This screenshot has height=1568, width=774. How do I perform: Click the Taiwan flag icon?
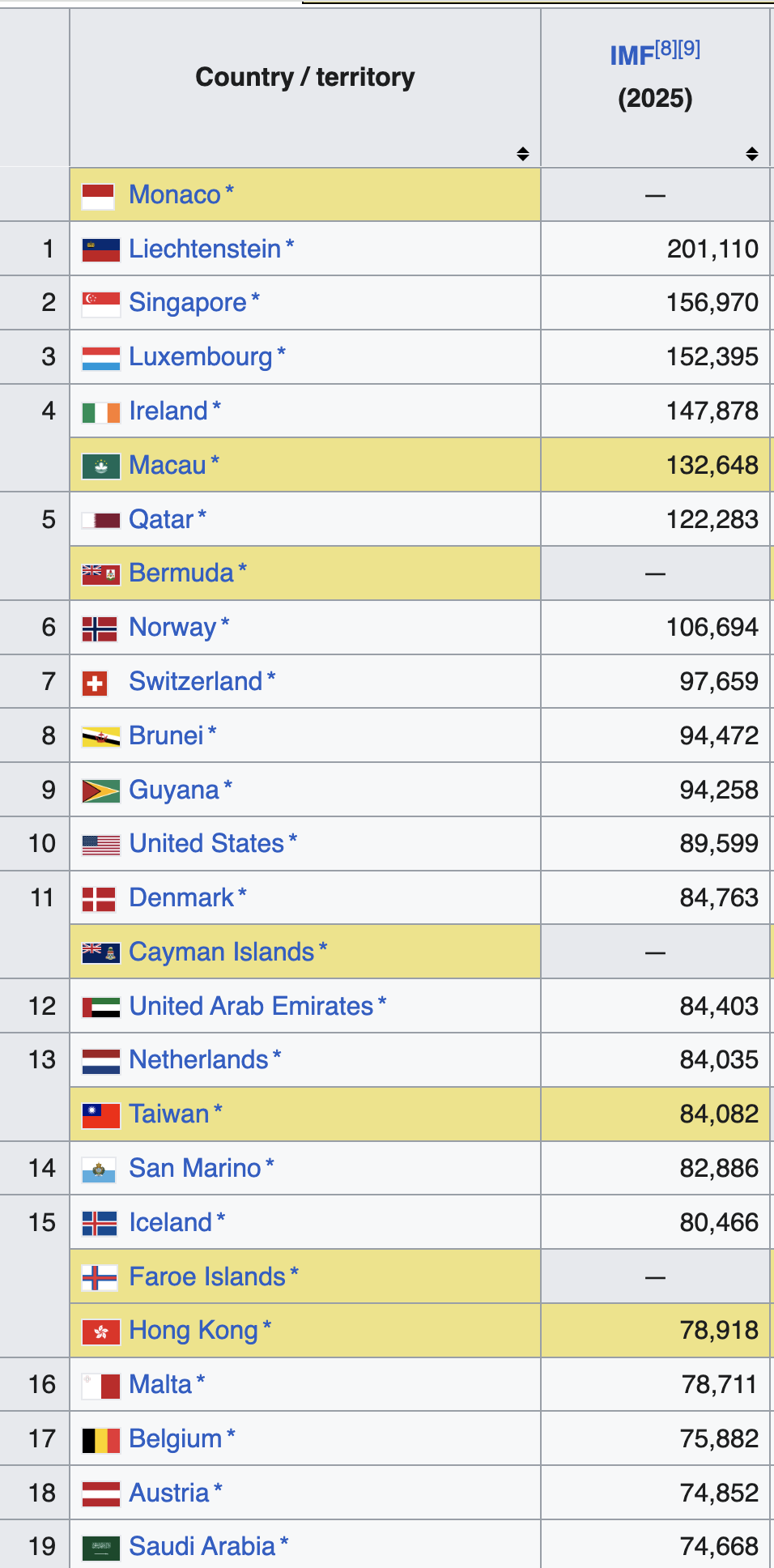(x=101, y=1115)
